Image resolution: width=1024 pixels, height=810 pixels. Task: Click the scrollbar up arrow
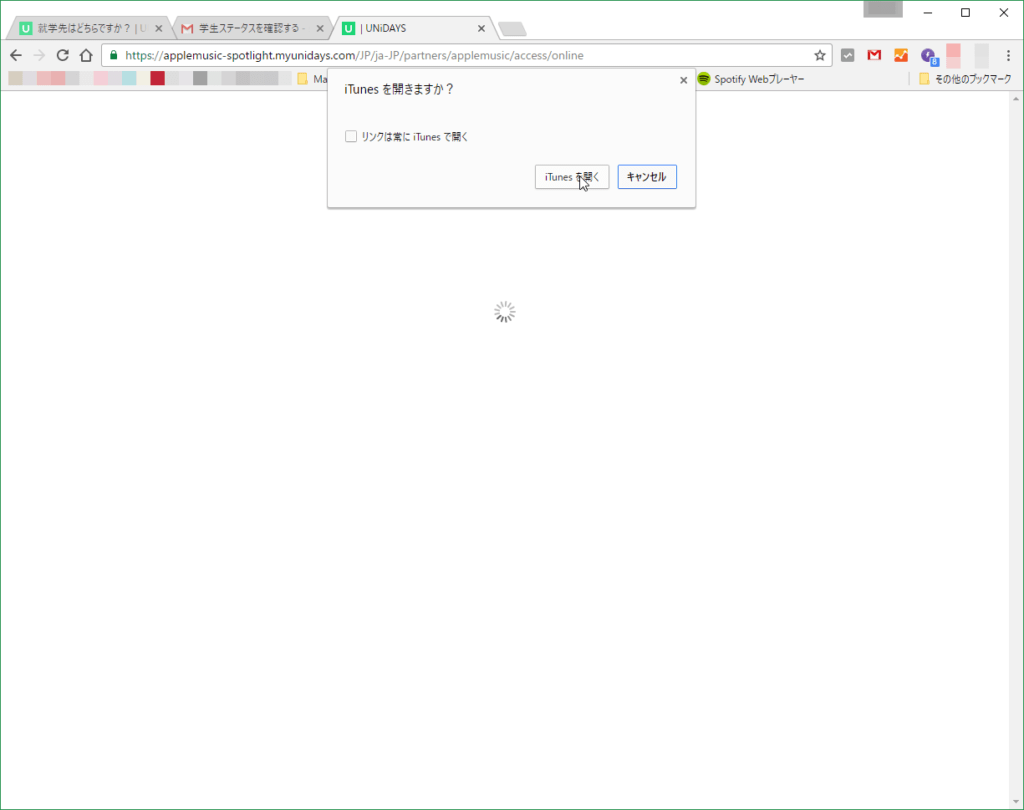click(1016, 99)
